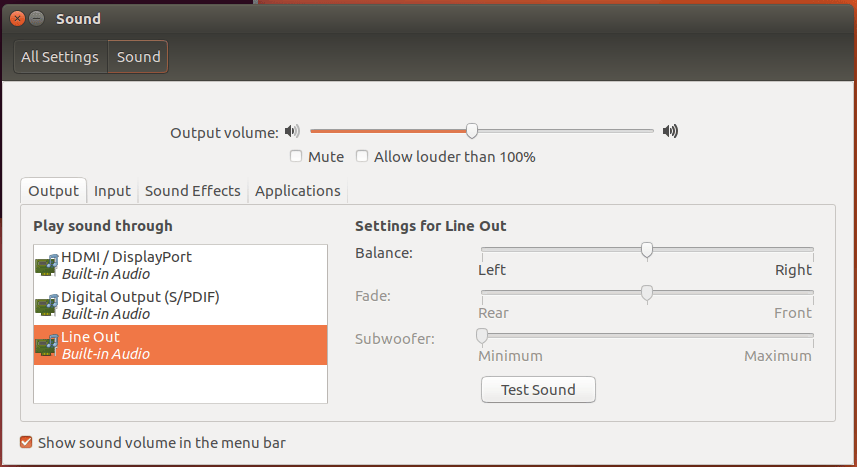Go back to All Settings
This screenshot has width=857, height=467.
tap(60, 57)
